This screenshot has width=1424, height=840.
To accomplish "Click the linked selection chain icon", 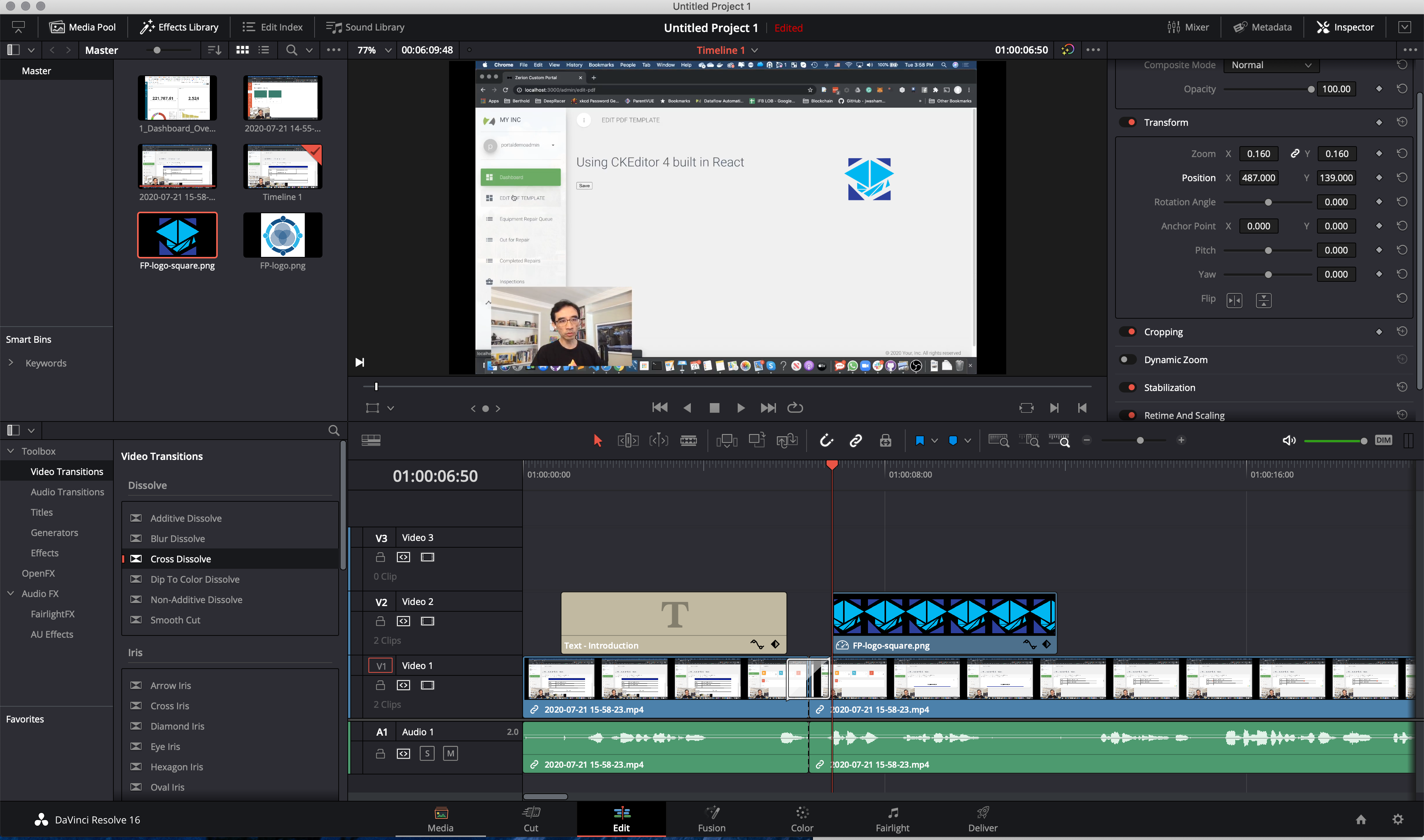I will (856, 440).
